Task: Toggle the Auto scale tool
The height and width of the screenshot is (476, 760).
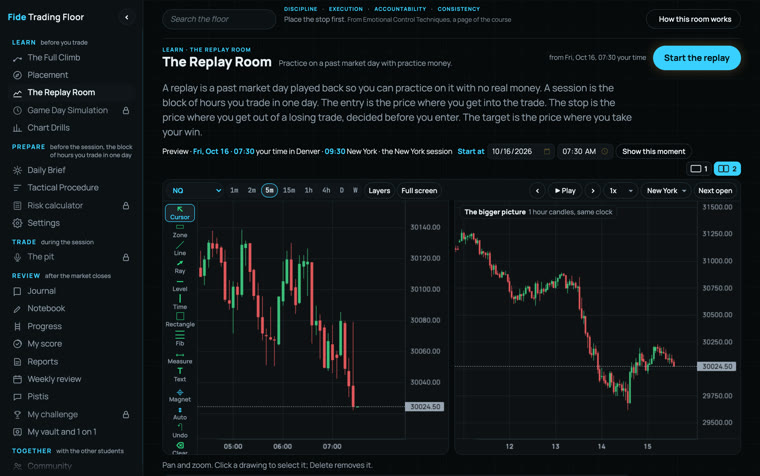Action: (x=180, y=413)
